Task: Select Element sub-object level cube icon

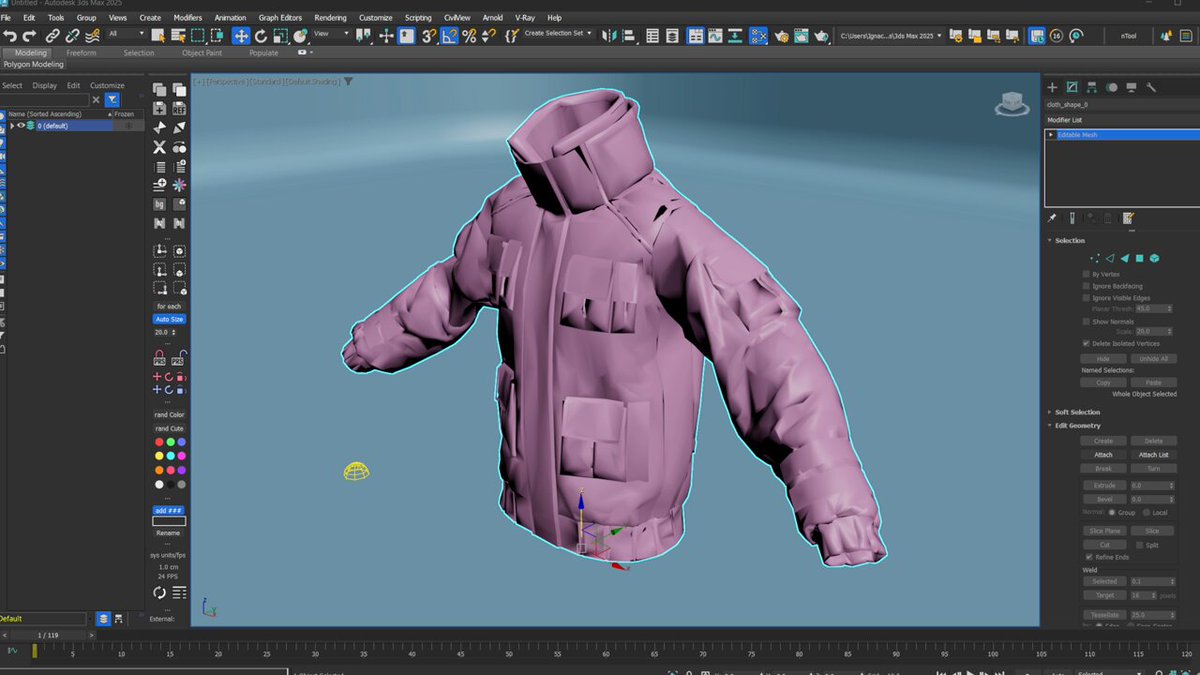Action: [1154, 258]
